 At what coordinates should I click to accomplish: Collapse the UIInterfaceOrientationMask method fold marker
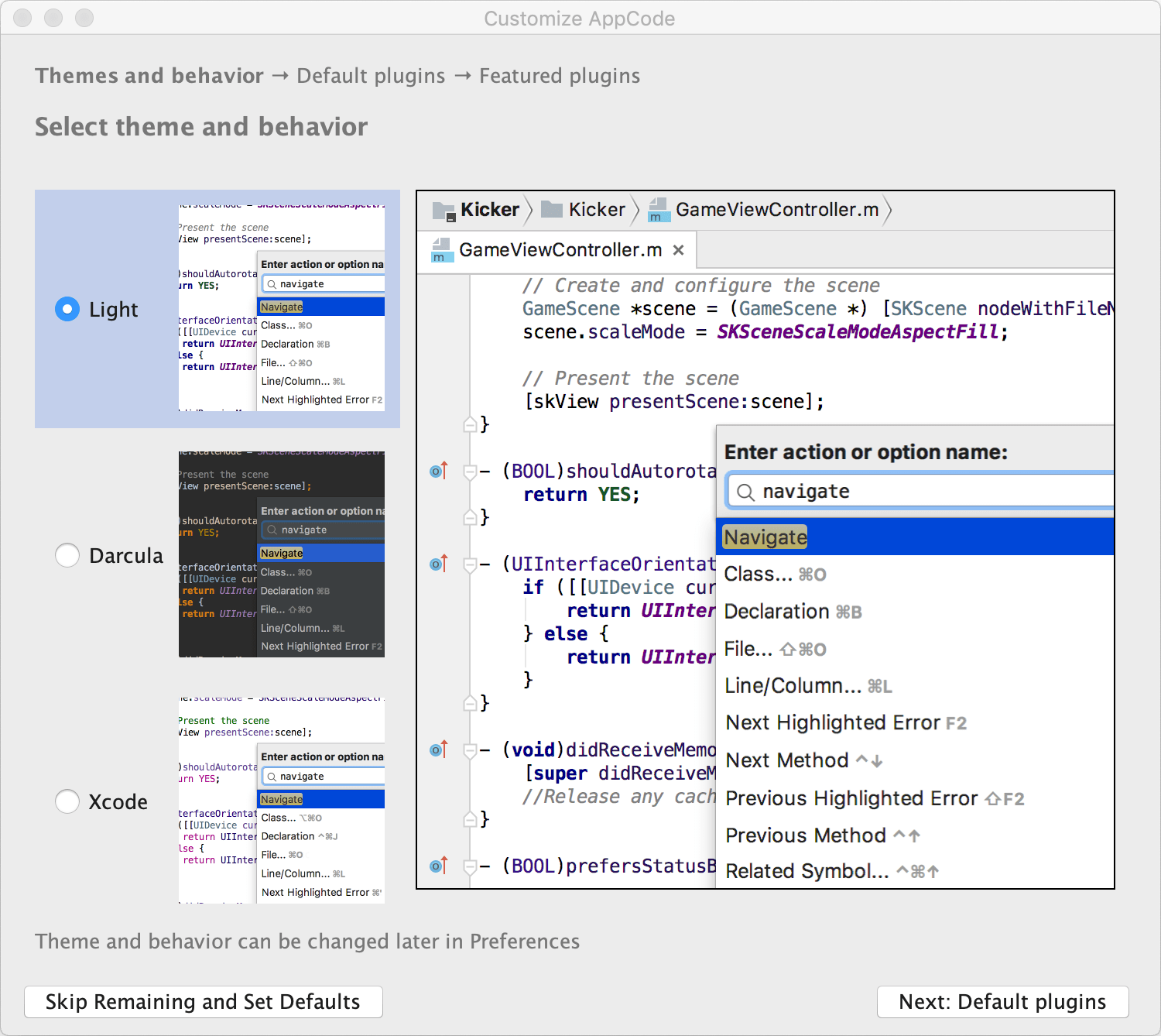click(x=470, y=564)
